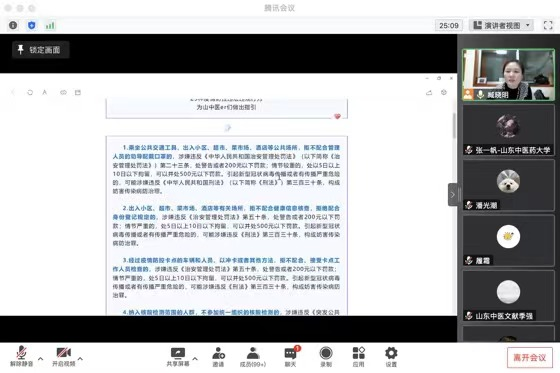Viewport: 560px width, 373px height.
Task: Open the Invite participants icon
Action: [x=218, y=357]
